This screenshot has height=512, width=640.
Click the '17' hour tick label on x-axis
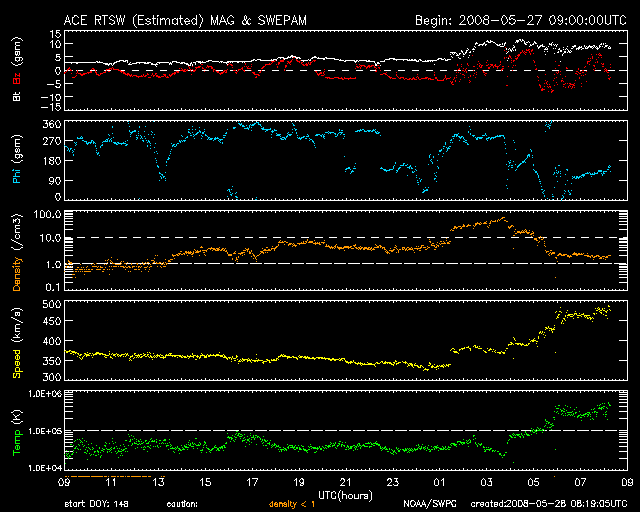[x=252, y=483]
